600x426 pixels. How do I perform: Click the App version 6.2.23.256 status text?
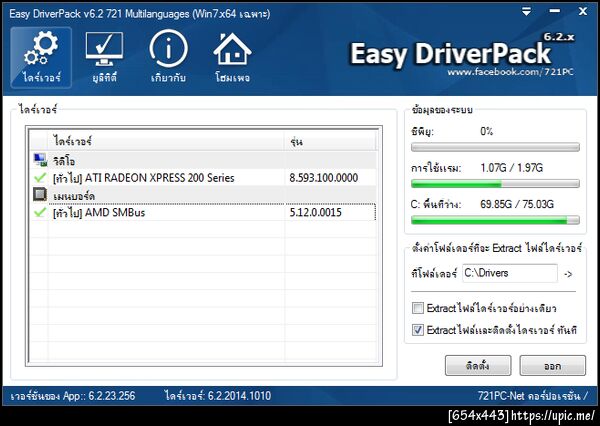pyautogui.click(x=73, y=396)
